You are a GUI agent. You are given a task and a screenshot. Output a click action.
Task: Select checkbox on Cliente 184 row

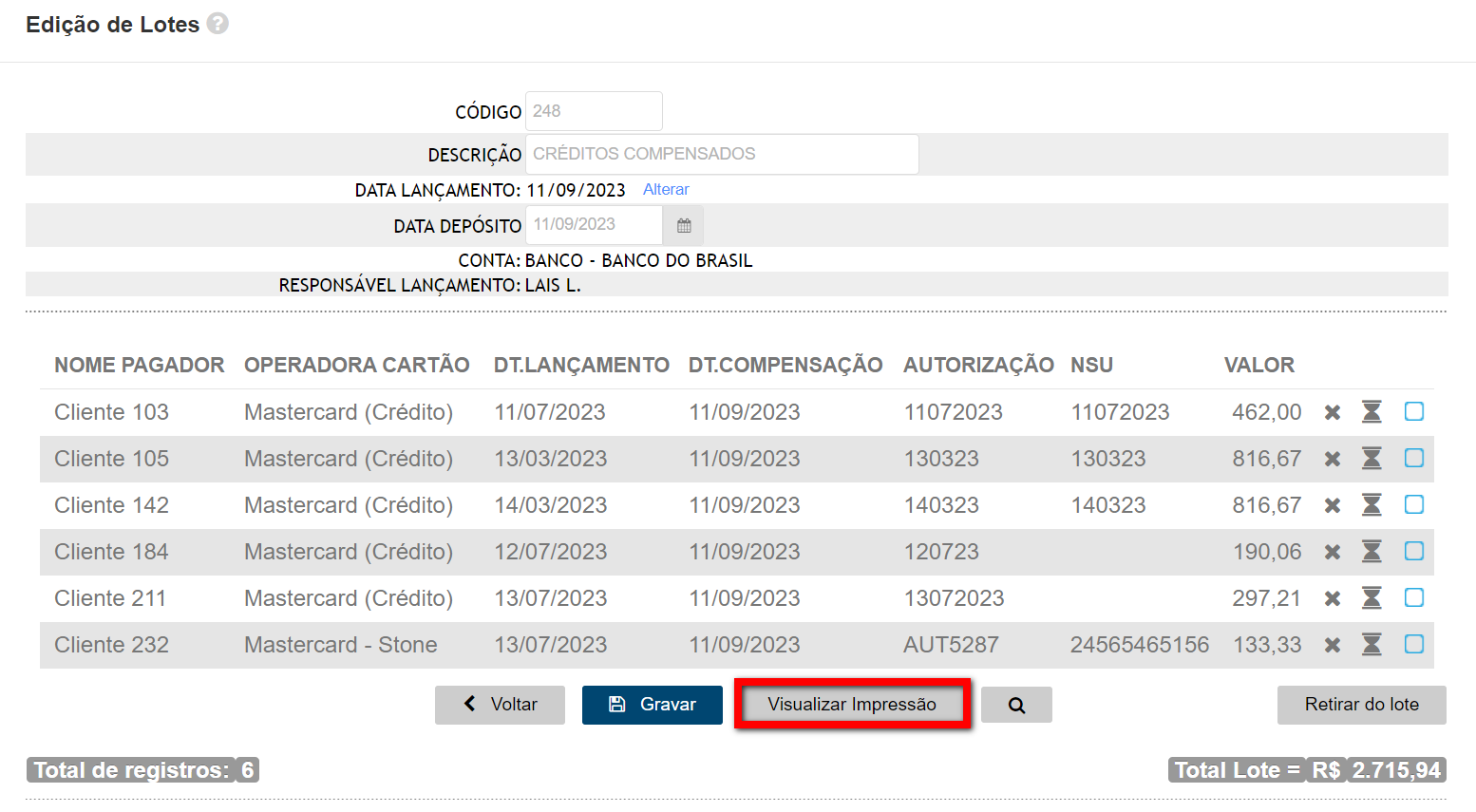pos(1413,551)
